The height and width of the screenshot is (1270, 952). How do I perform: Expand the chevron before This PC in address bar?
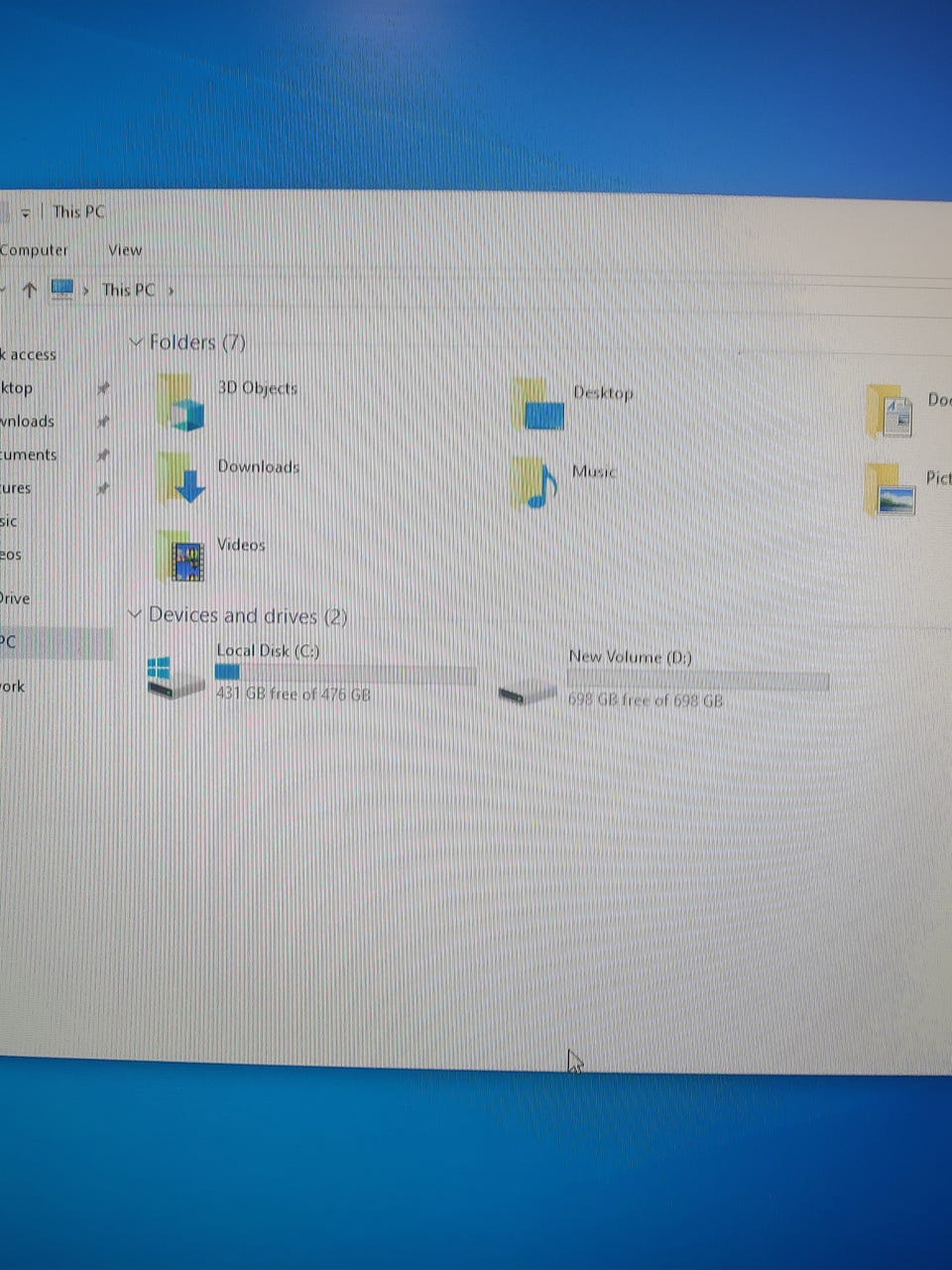[x=86, y=291]
